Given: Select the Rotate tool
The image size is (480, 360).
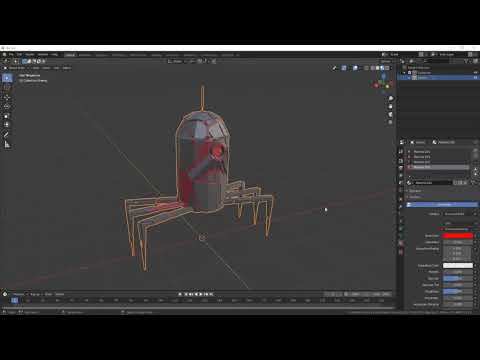Looking at the screenshot, I should coord(7,107).
